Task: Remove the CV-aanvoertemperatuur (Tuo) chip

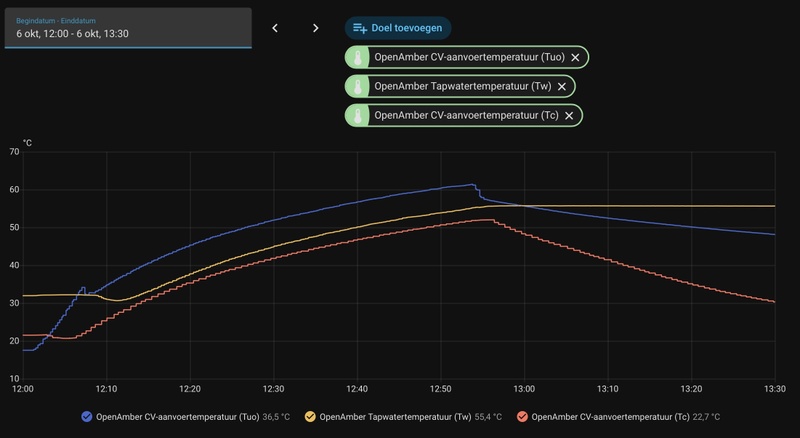Action: [575, 58]
